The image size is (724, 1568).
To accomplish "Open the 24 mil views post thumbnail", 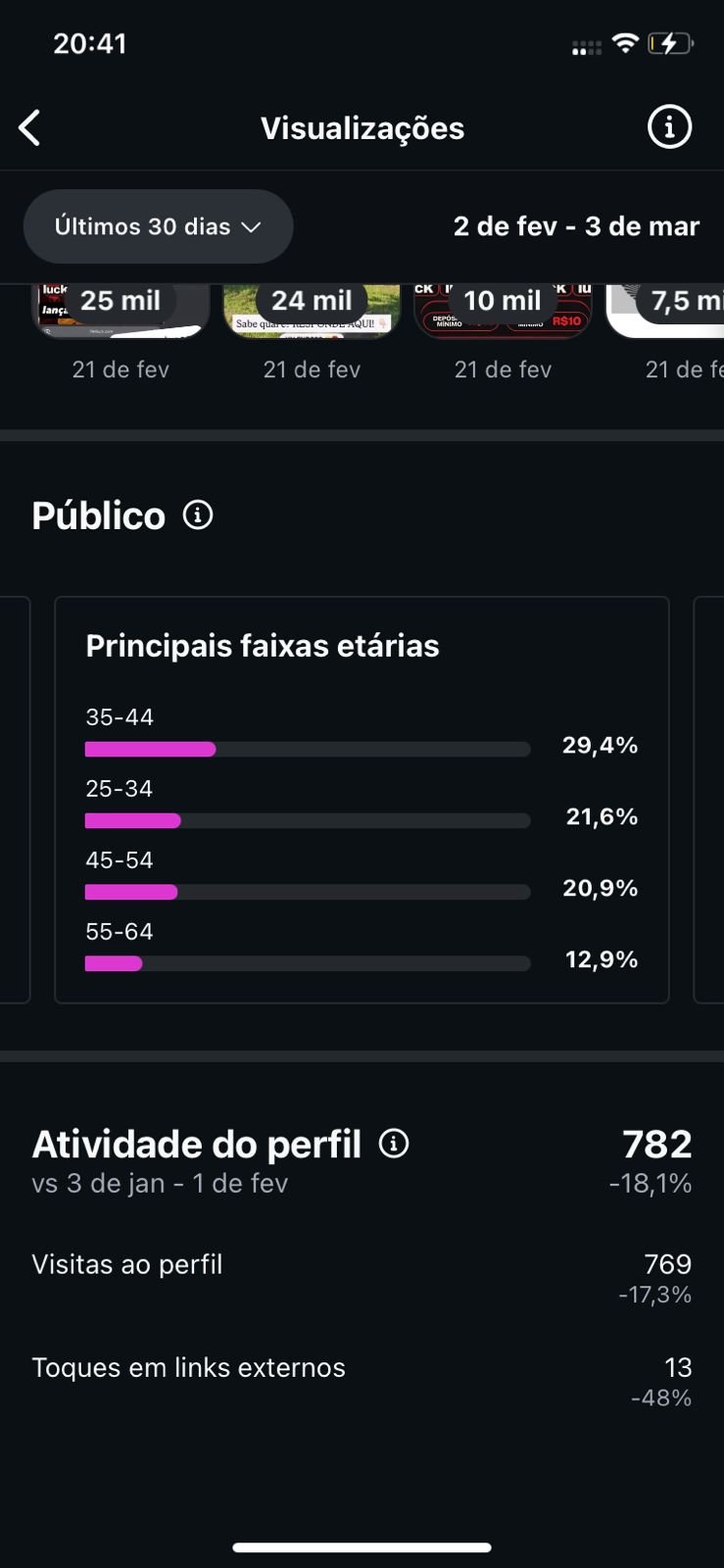I will pos(312,312).
